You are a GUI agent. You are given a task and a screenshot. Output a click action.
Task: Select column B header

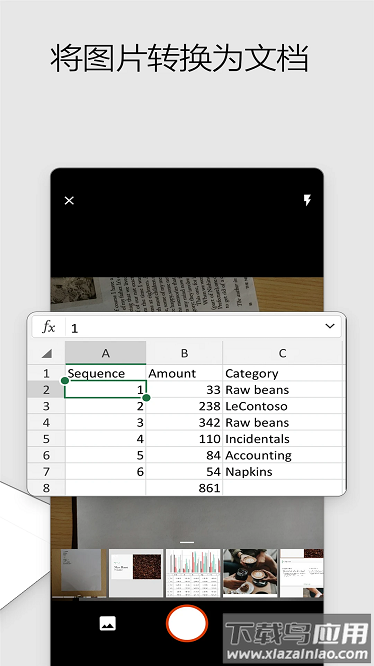tap(184, 353)
